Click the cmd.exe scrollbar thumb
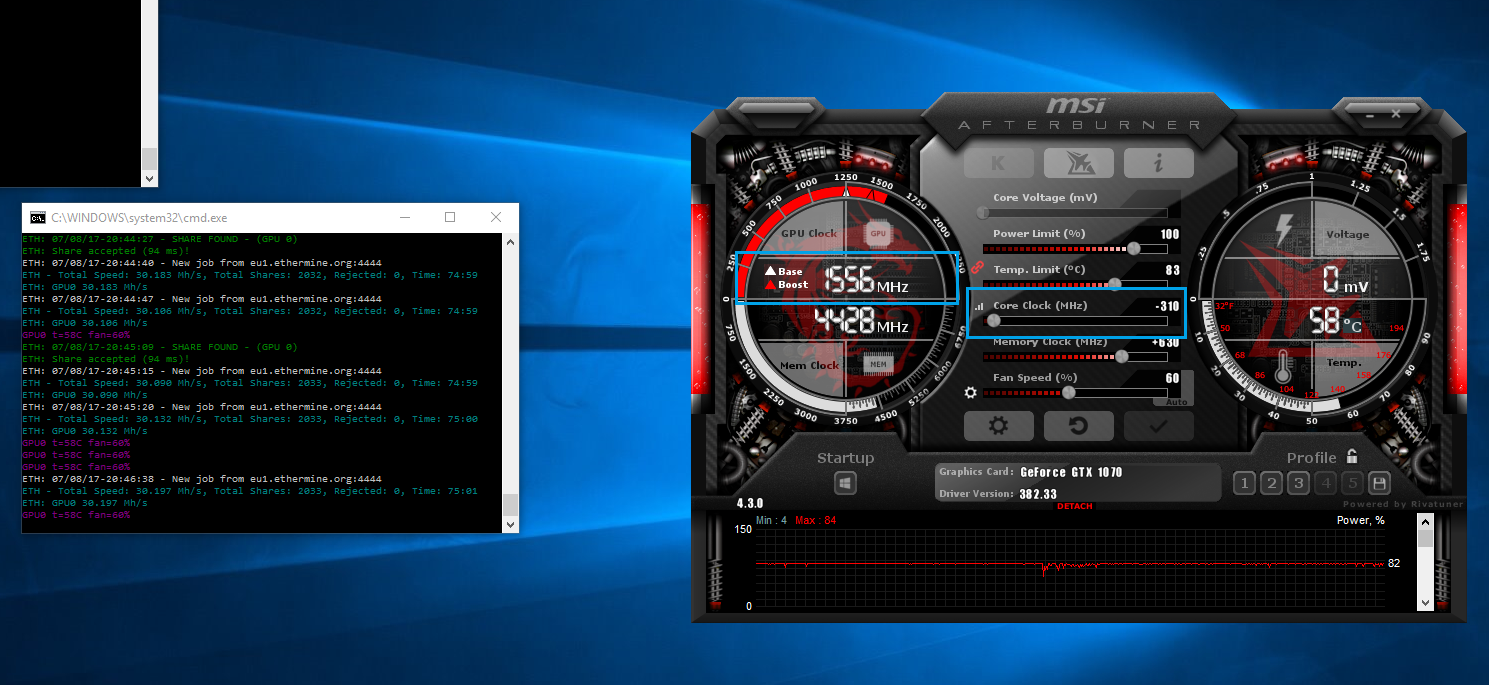 tap(511, 504)
